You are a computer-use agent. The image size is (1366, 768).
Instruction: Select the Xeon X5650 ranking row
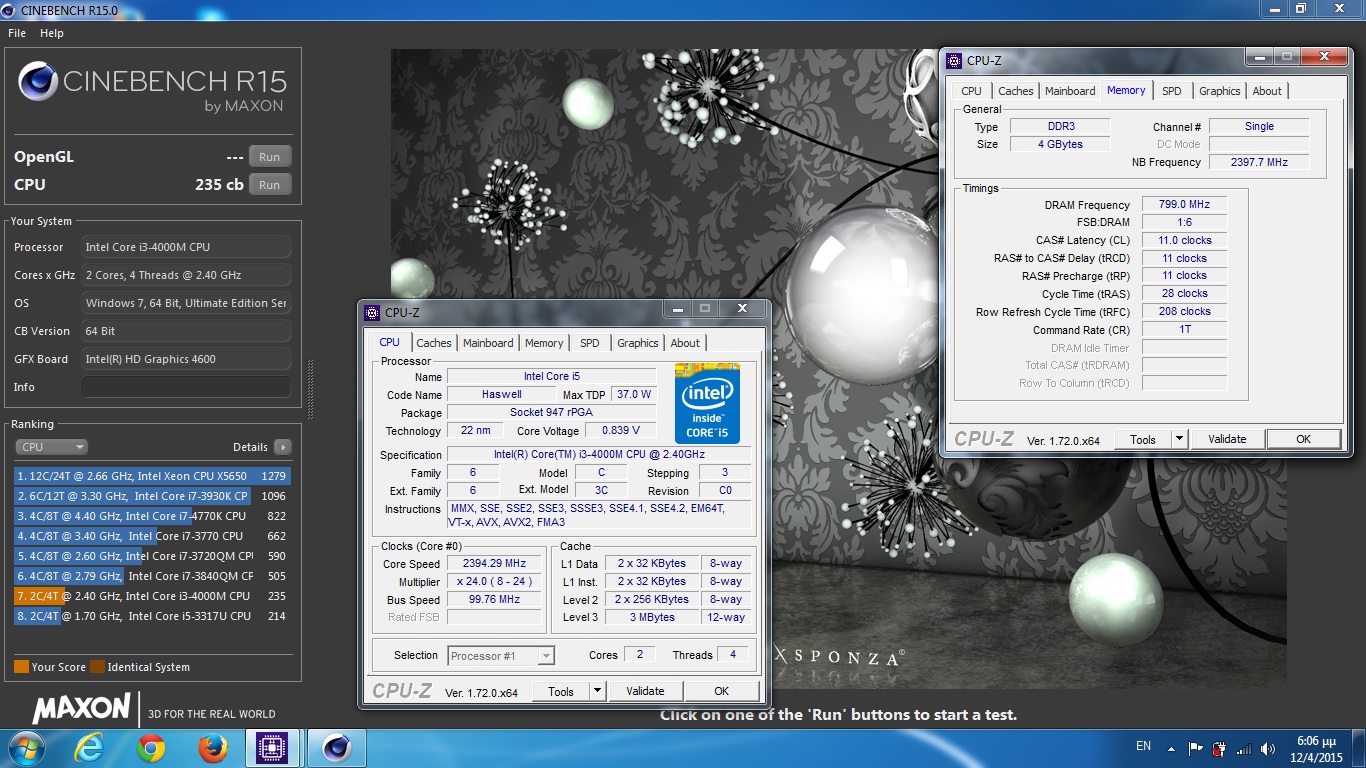click(152, 476)
